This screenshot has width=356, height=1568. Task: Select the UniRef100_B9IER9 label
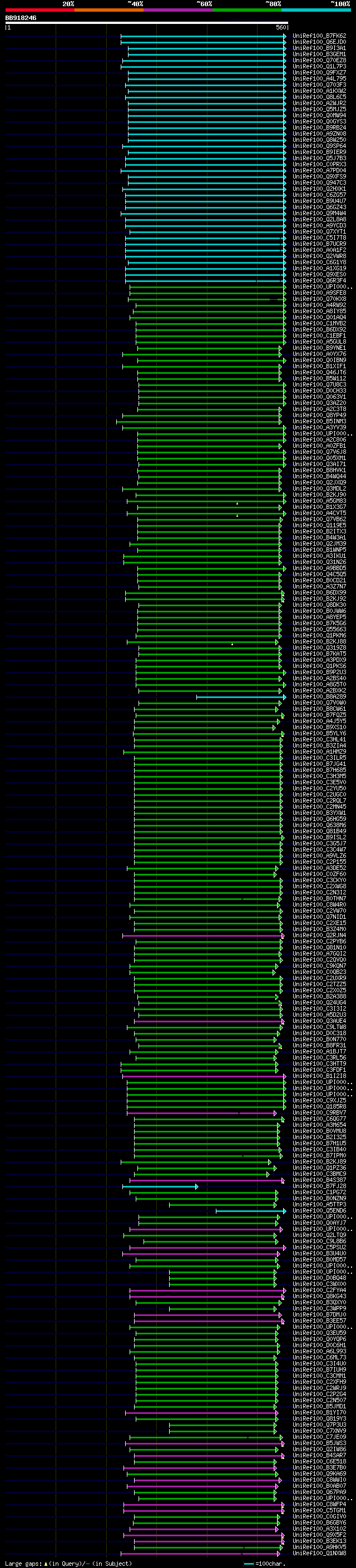(x=319, y=152)
